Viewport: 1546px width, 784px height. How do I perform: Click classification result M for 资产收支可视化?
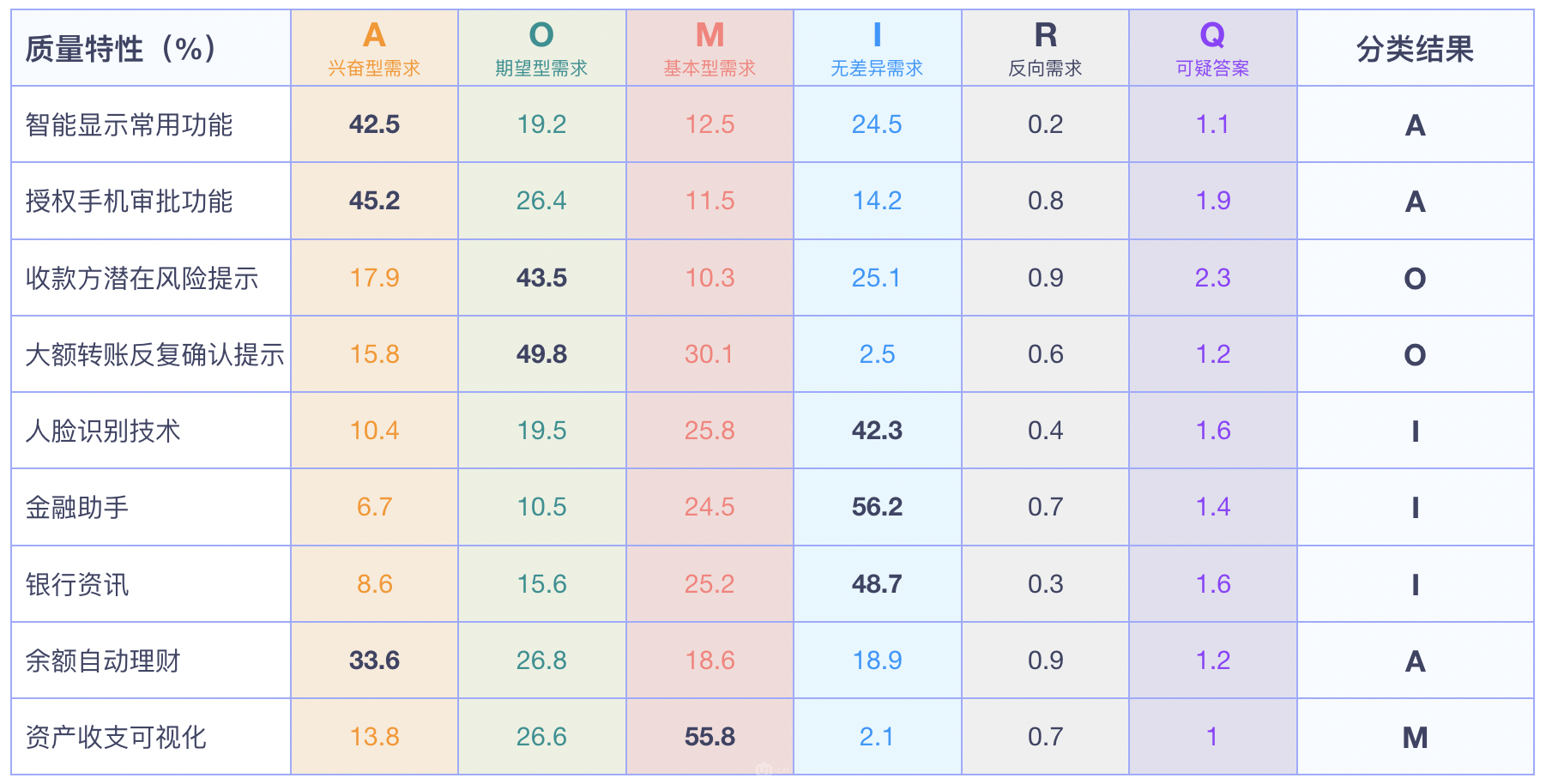pos(1415,737)
